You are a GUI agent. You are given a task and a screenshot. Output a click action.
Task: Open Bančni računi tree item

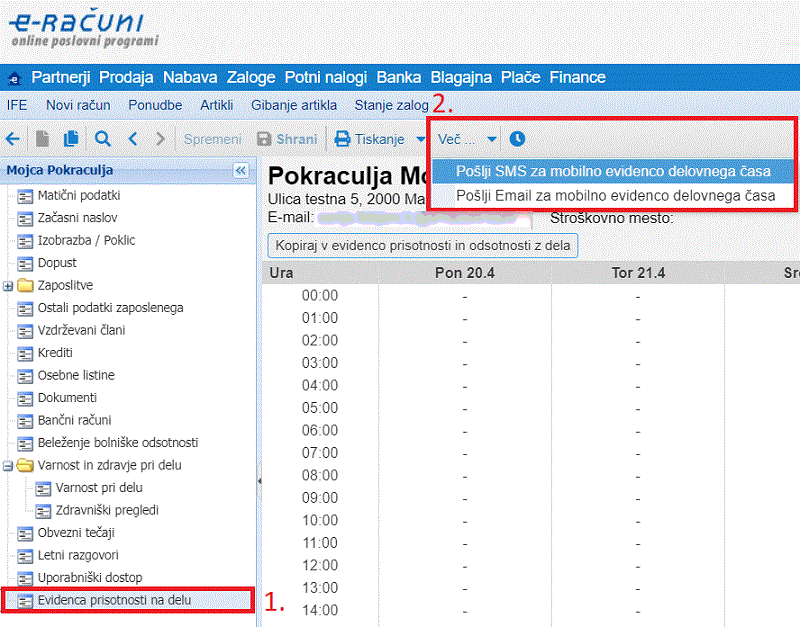click(x=74, y=420)
